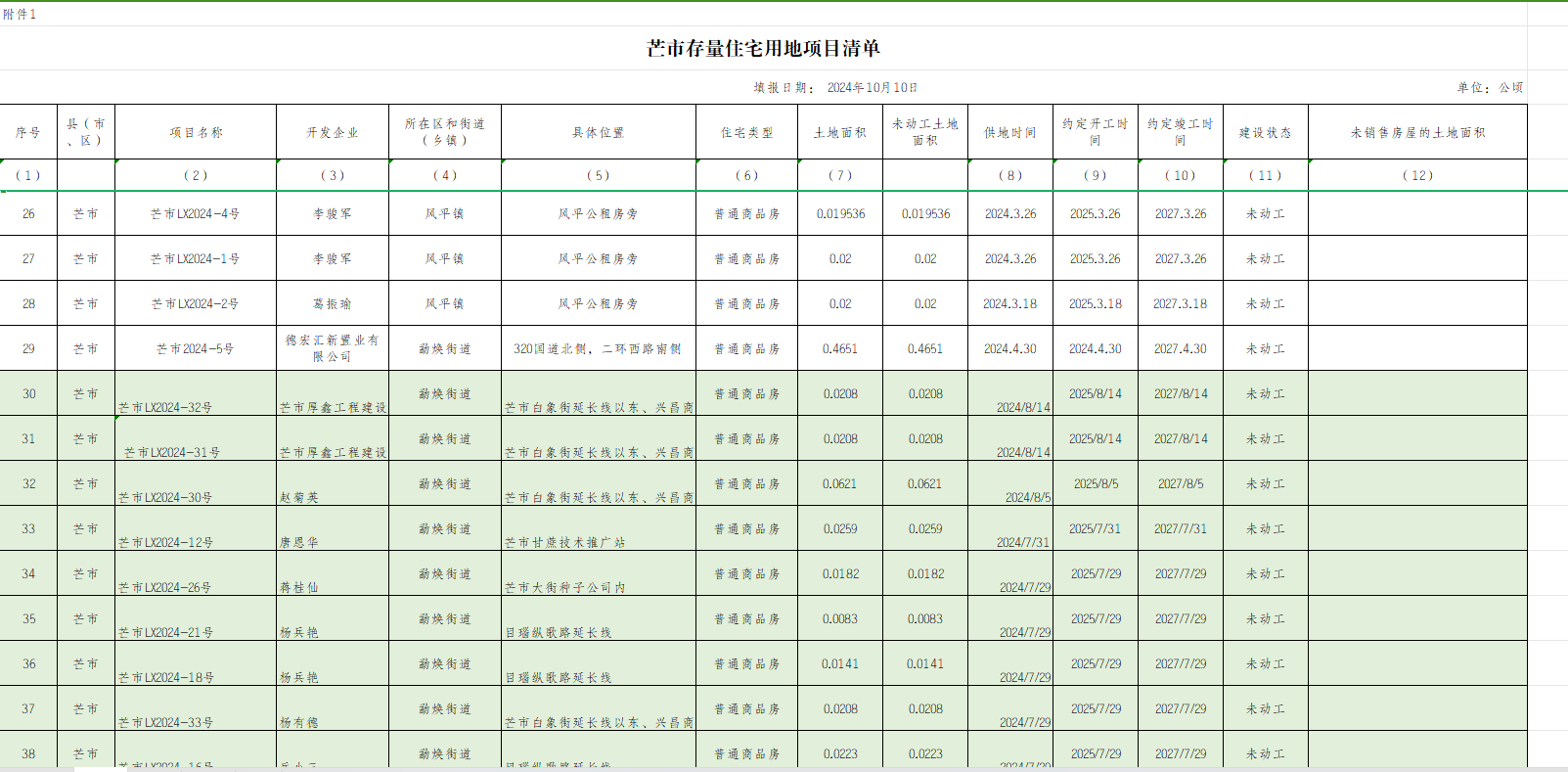Viewport: 1568px width, 772px height.
Task: Select the "约定开工时间" header cell
Action: [x=1096, y=132]
